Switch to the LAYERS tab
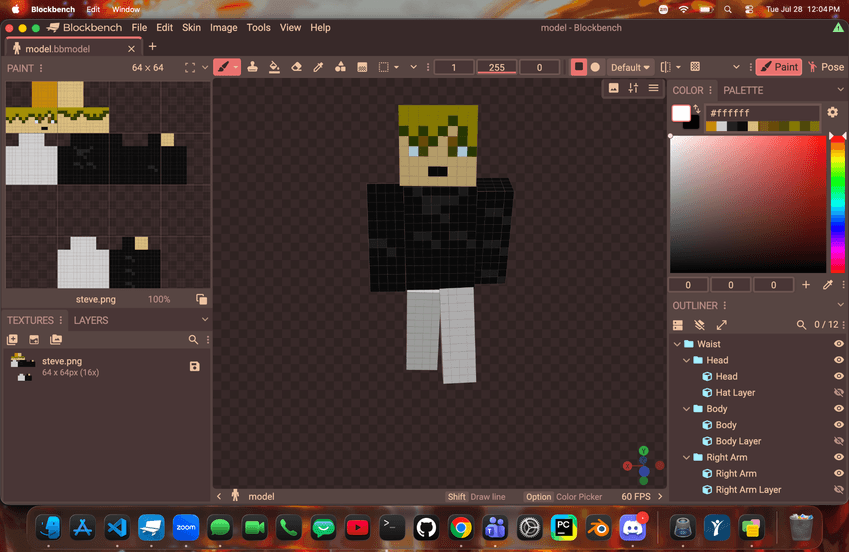Viewport: 849px width, 552px height. click(x=91, y=320)
